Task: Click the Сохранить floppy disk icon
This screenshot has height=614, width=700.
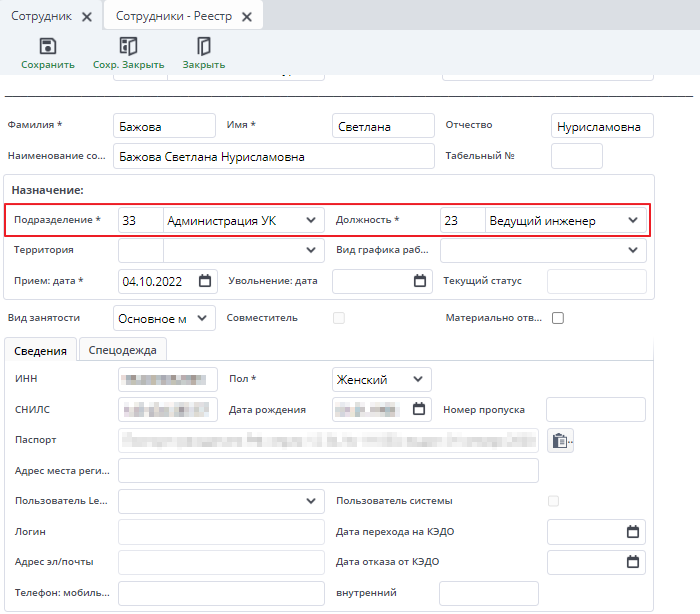Action: [x=47, y=46]
